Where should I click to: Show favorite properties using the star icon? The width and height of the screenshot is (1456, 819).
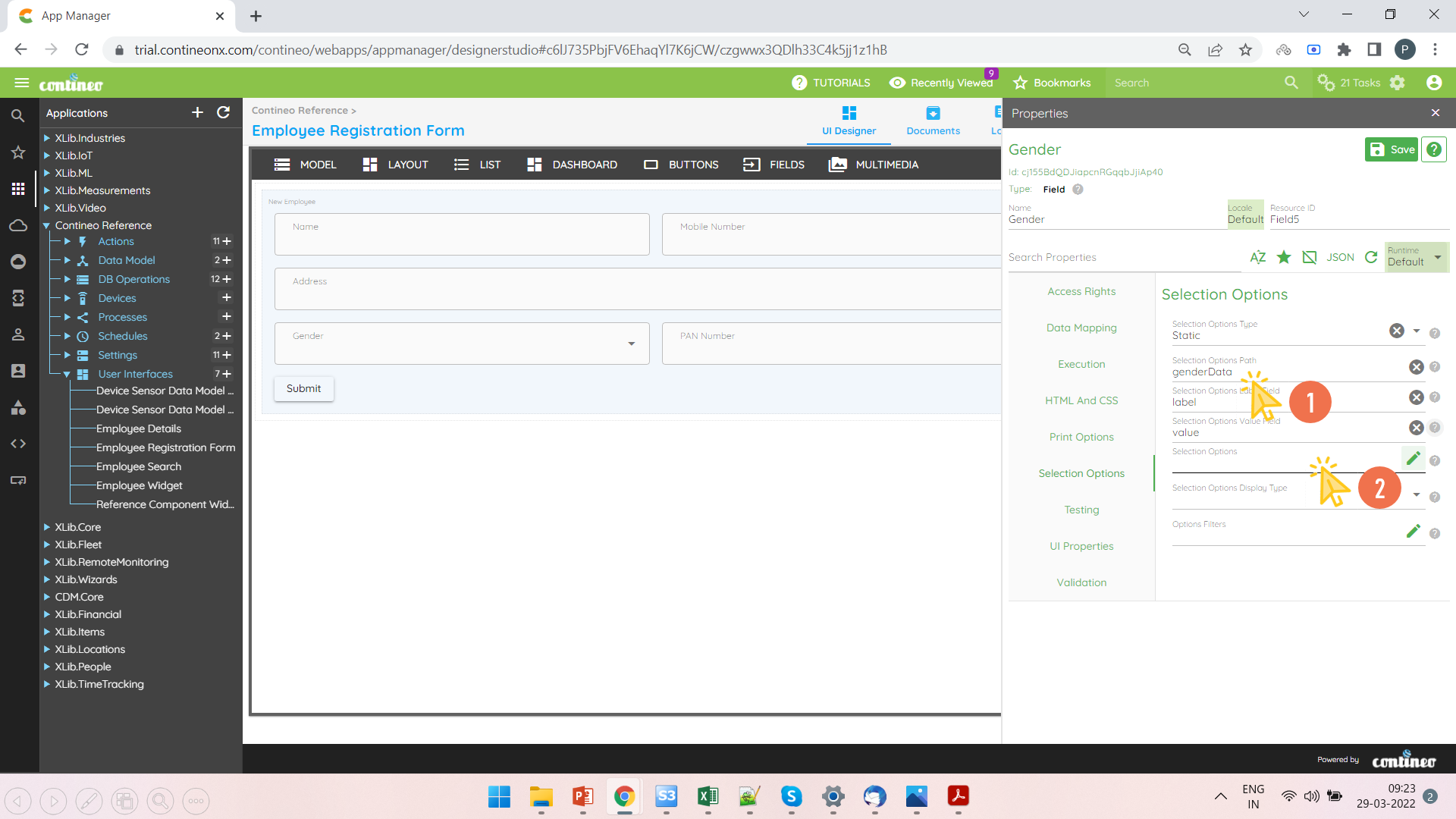(1284, 257)
